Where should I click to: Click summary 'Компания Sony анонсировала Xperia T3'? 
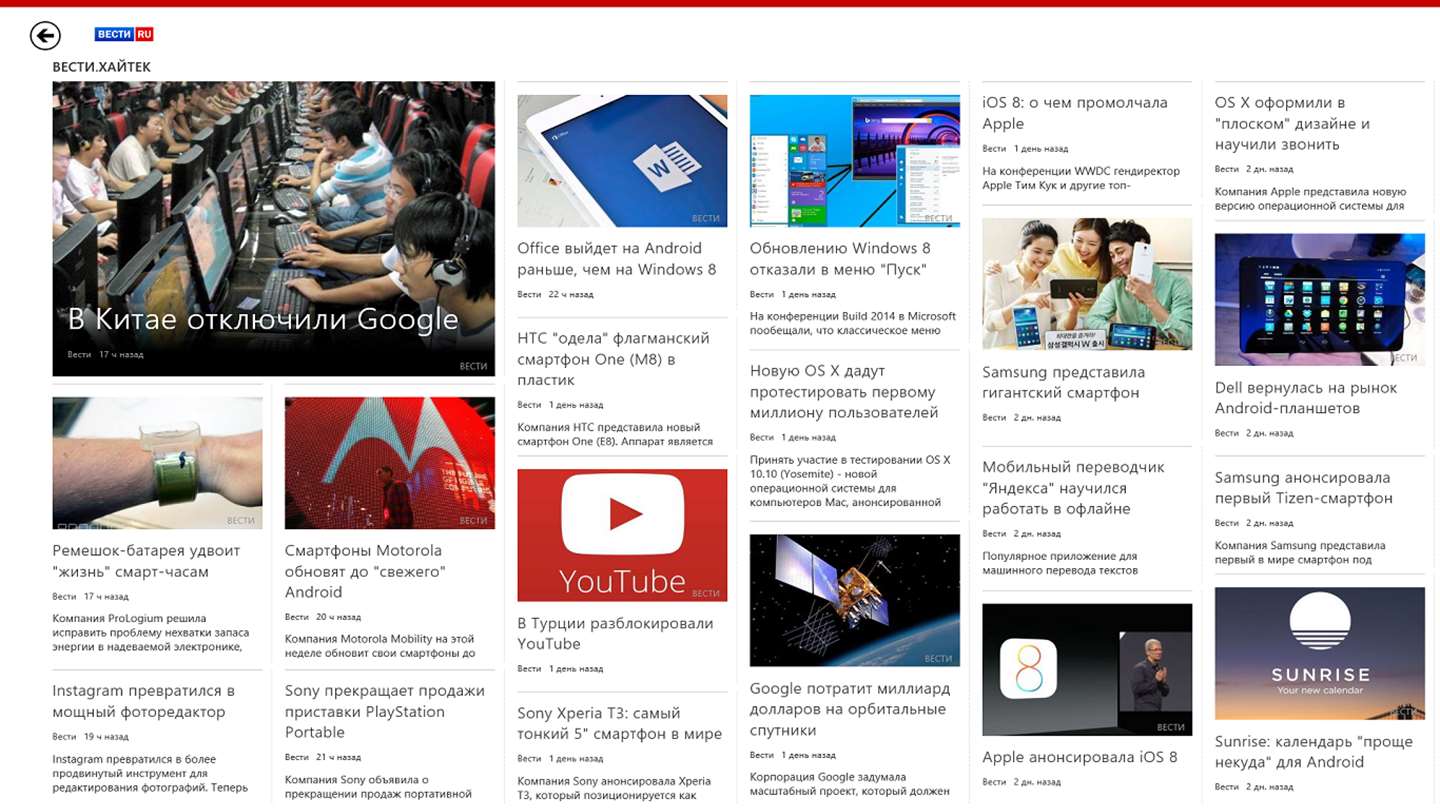point(614,788)
